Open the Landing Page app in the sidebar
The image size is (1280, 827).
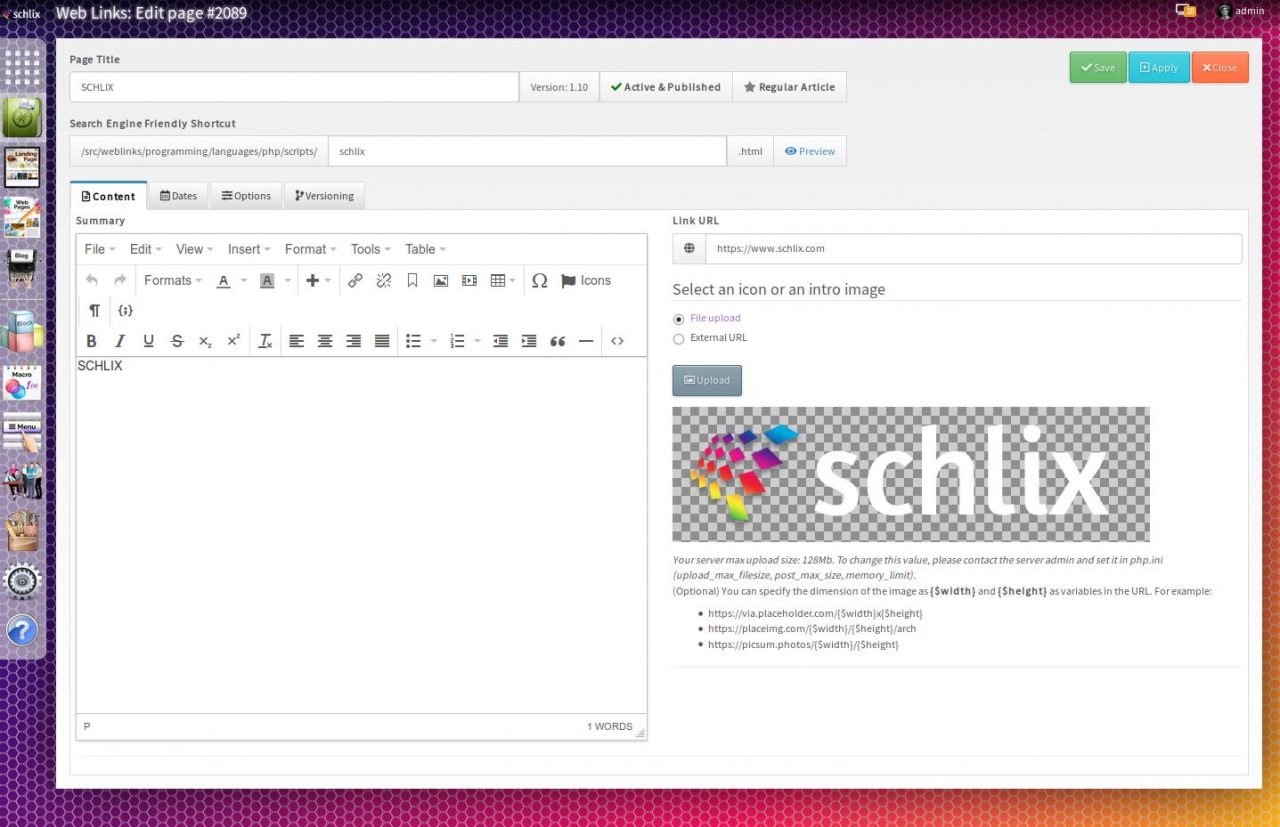coord(22,167)
